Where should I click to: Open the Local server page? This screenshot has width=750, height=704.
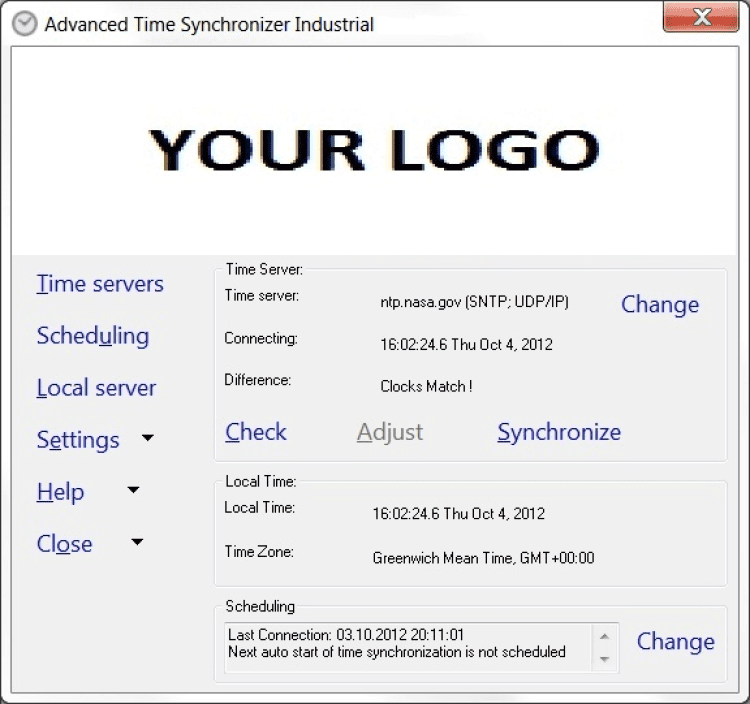pos(96,387)
